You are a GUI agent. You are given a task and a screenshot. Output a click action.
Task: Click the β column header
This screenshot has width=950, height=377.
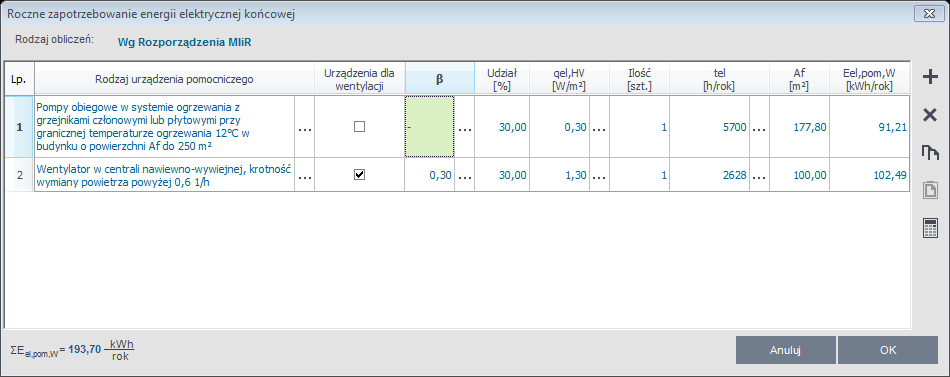pyautogui.click(x=440, y=78)
